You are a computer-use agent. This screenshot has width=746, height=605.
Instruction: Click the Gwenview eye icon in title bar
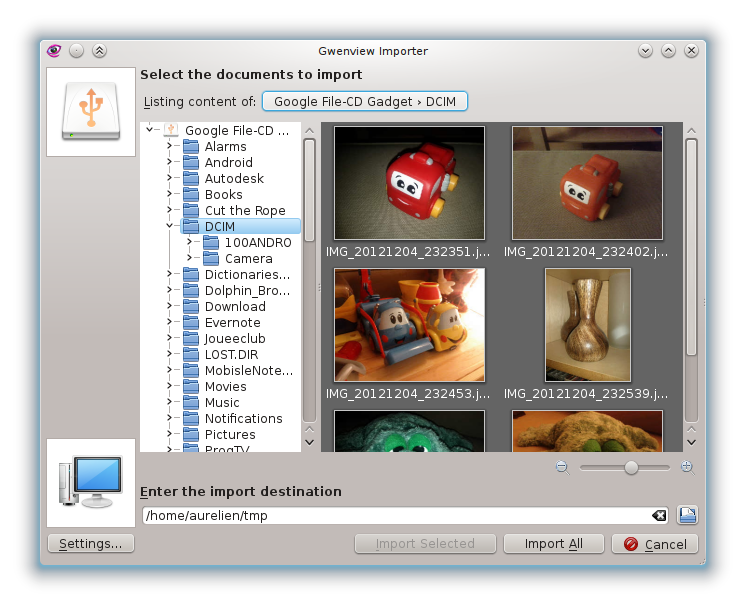54,50
